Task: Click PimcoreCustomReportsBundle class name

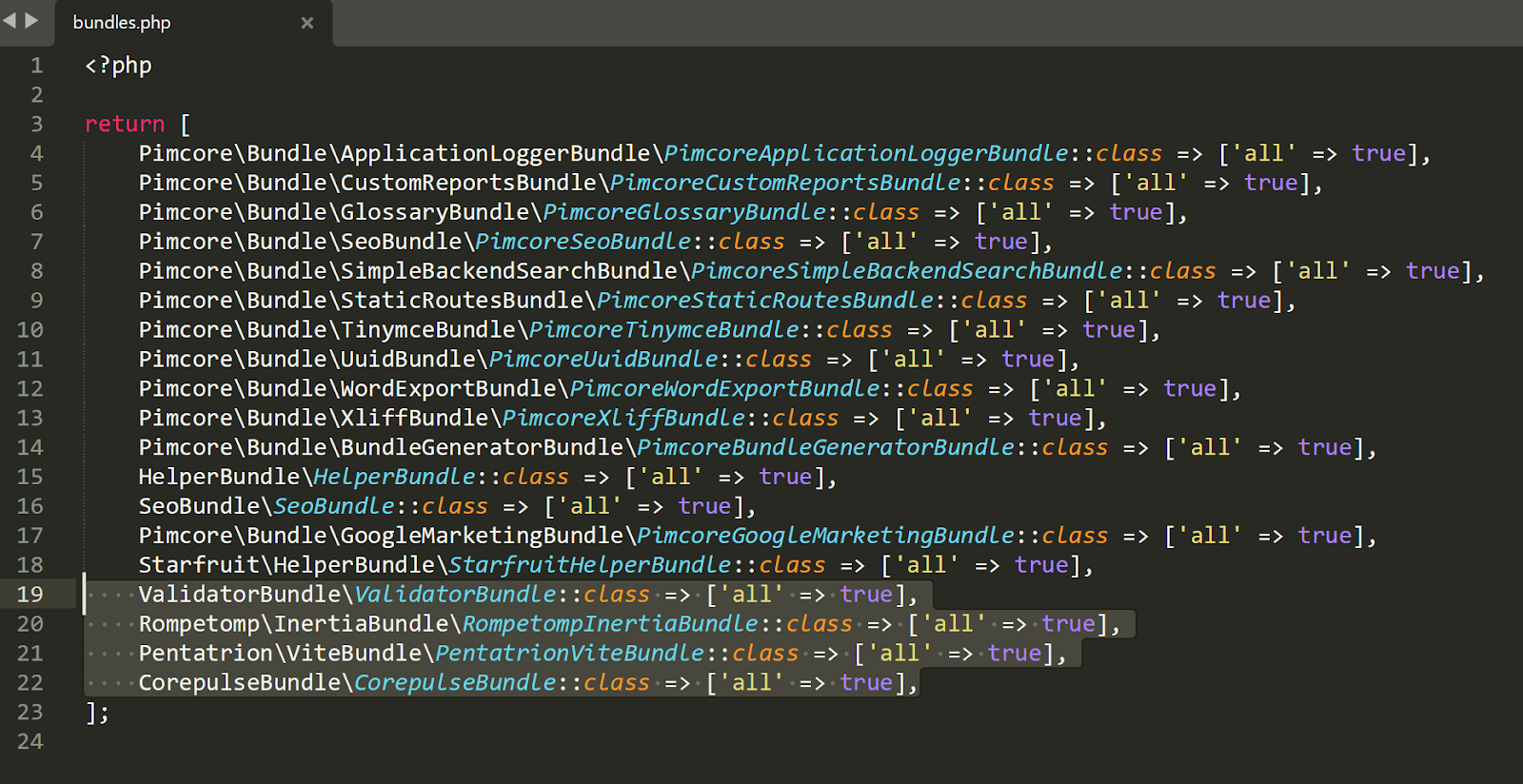Action: (x=785, y=184)
